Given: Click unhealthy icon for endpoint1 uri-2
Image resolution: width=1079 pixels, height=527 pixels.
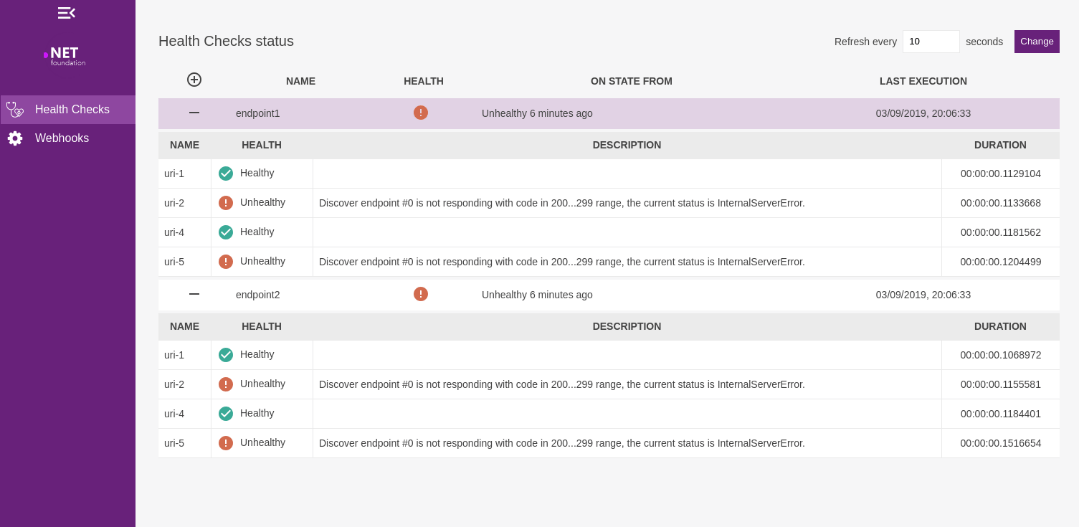Looking at the screenshot, I should [226, 203].
